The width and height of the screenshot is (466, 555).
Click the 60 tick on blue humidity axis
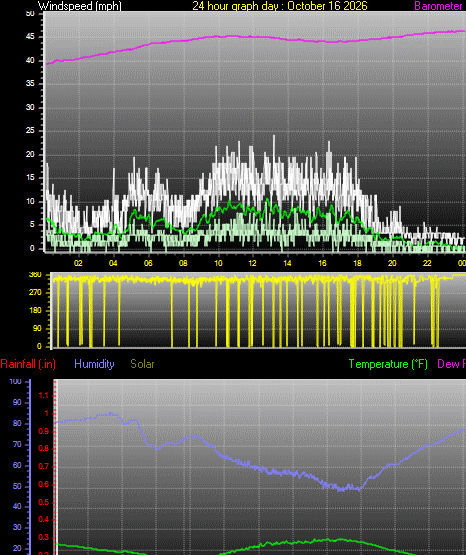[17, 465]
